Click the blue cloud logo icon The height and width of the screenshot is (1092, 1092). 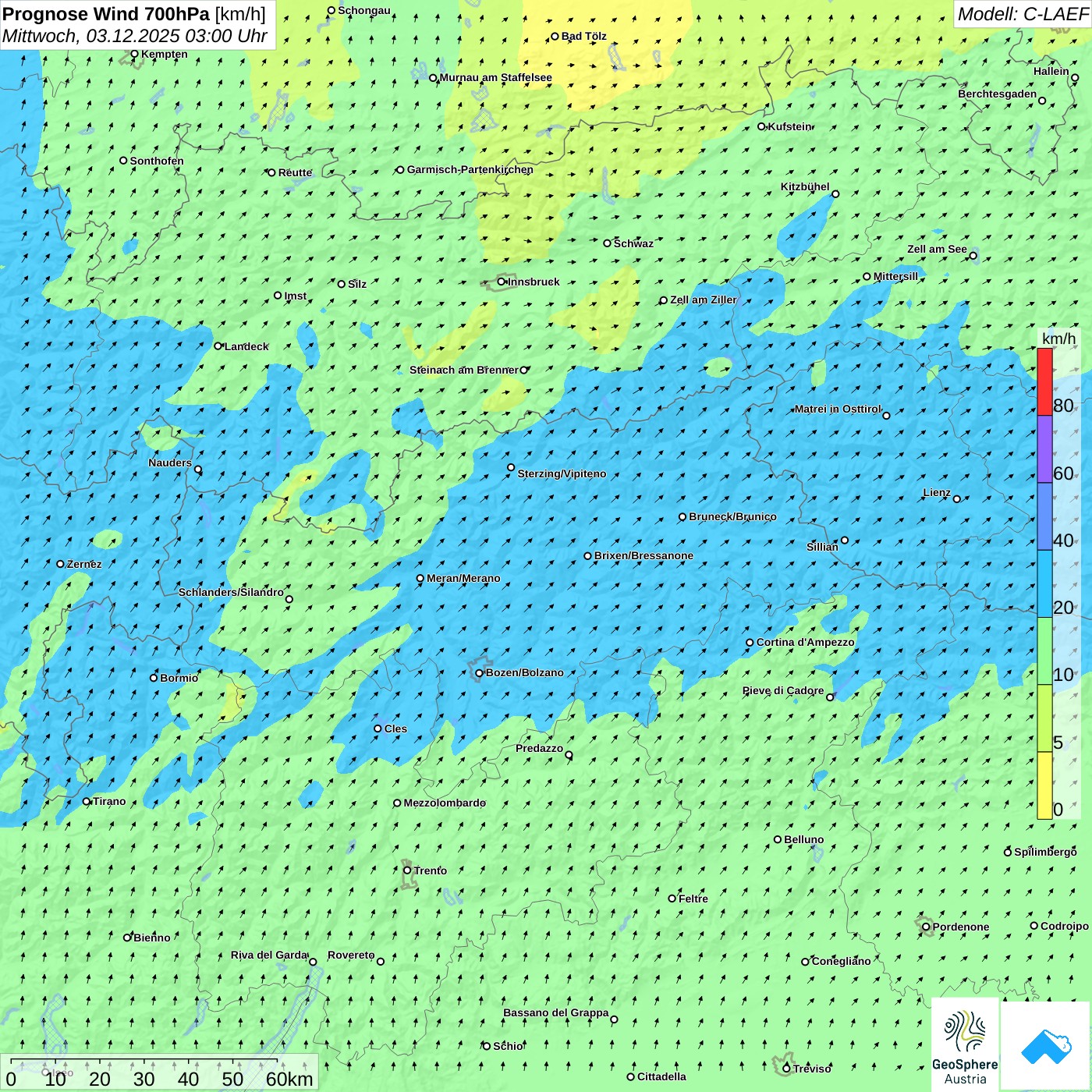1046,1047
